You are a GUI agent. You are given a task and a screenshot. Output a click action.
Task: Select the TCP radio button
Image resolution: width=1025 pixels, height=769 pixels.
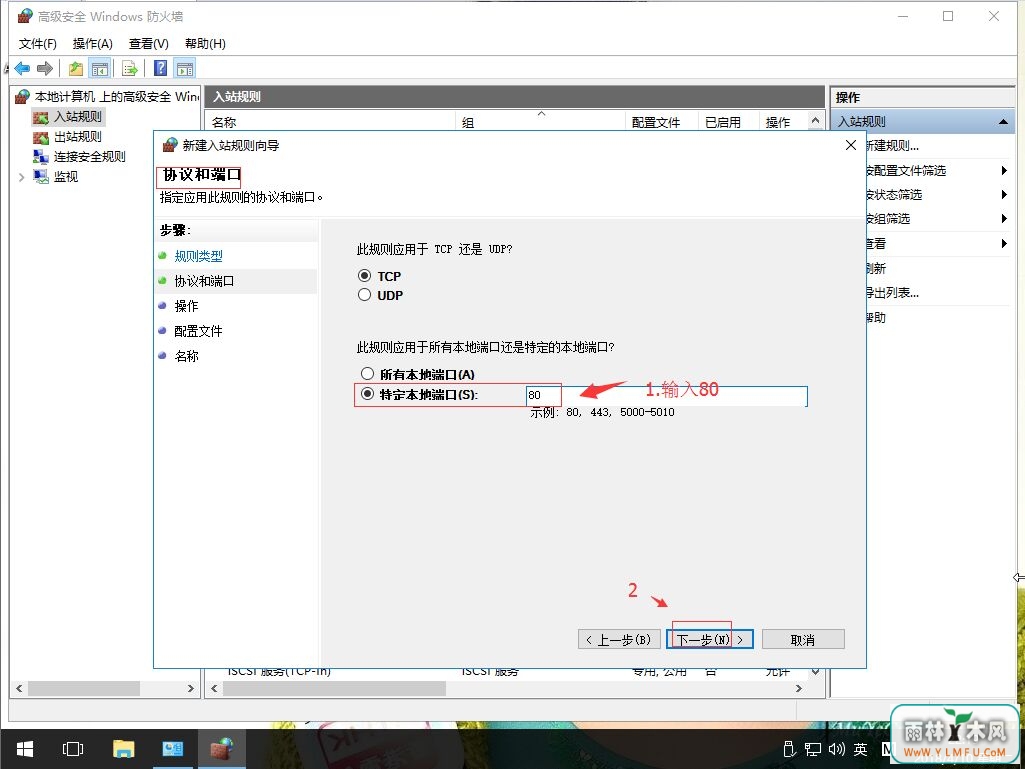point(365,276)
